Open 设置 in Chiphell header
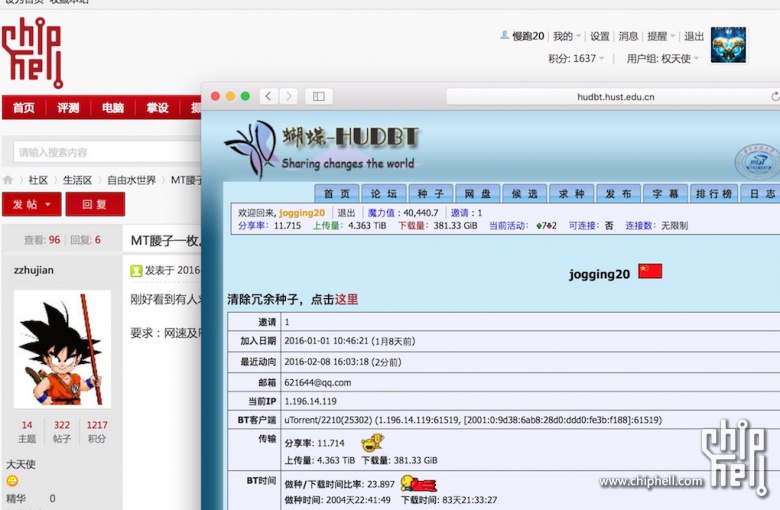 click(599, 36)
